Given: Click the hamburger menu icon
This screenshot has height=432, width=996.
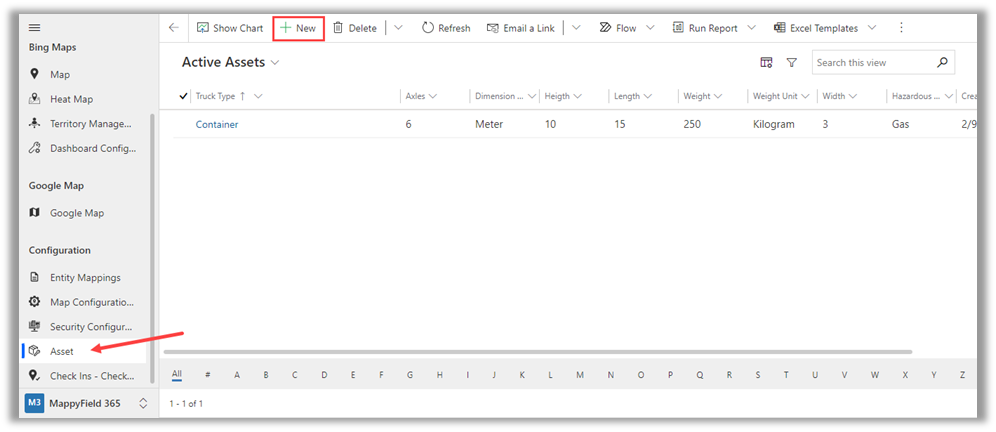Looking at the screenshot, I should pyautogui.click(x=35, y=27).
